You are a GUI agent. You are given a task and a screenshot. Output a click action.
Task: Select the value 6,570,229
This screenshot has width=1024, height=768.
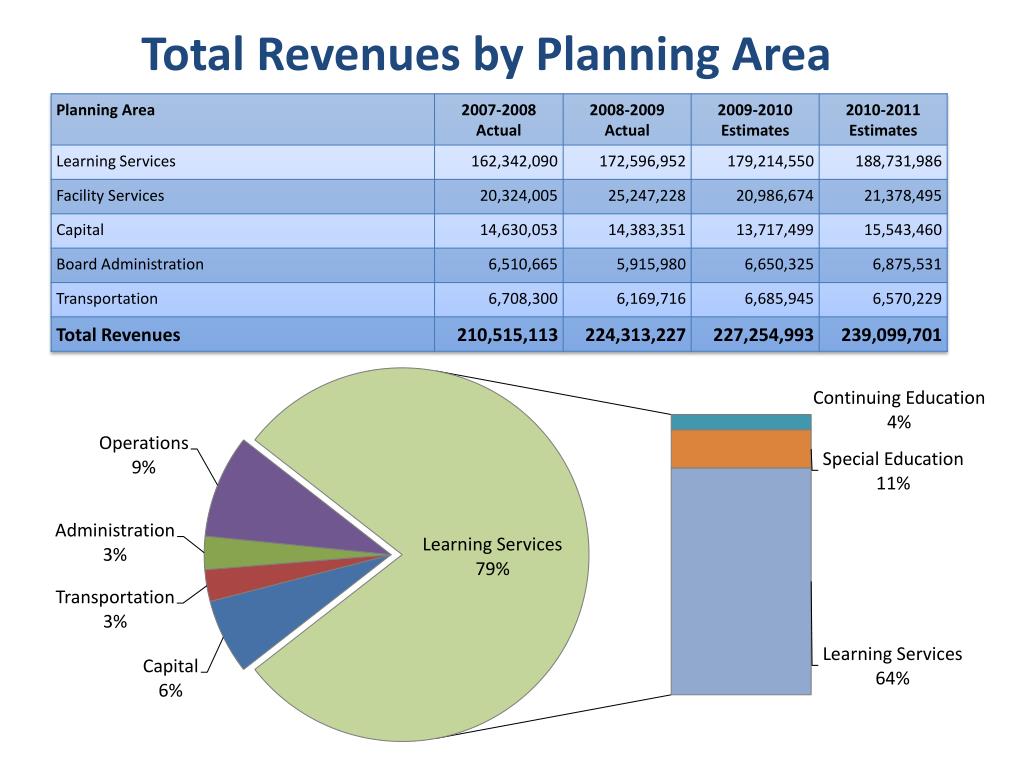907,299
